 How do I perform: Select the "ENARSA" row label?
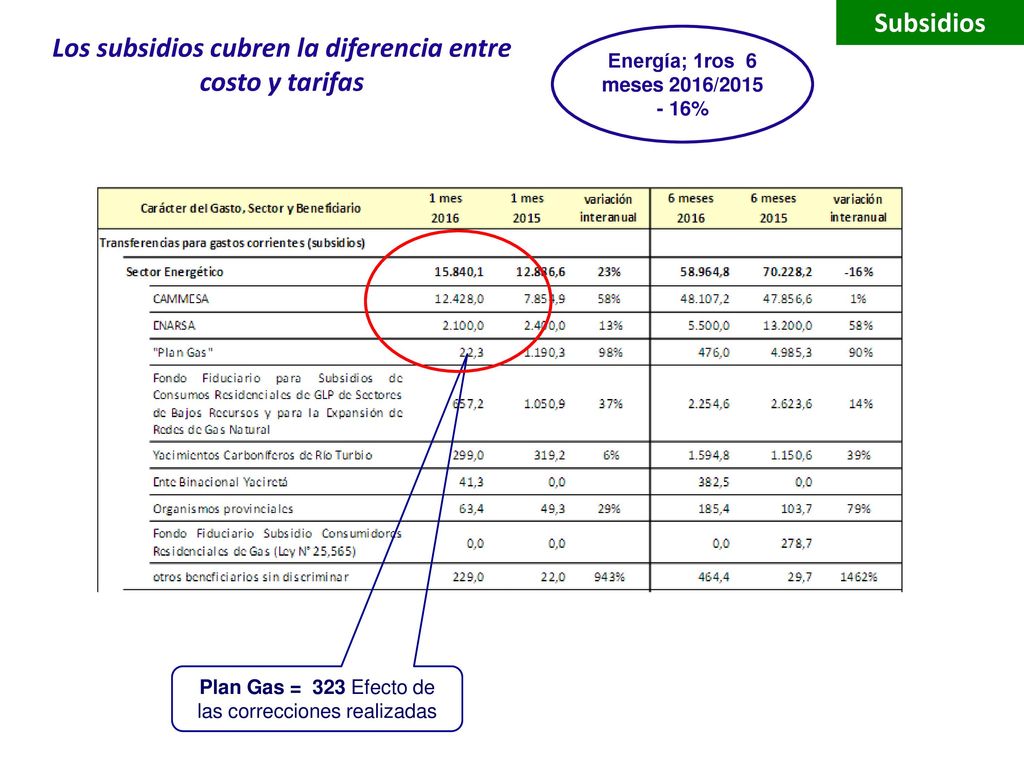click(174, 326)
